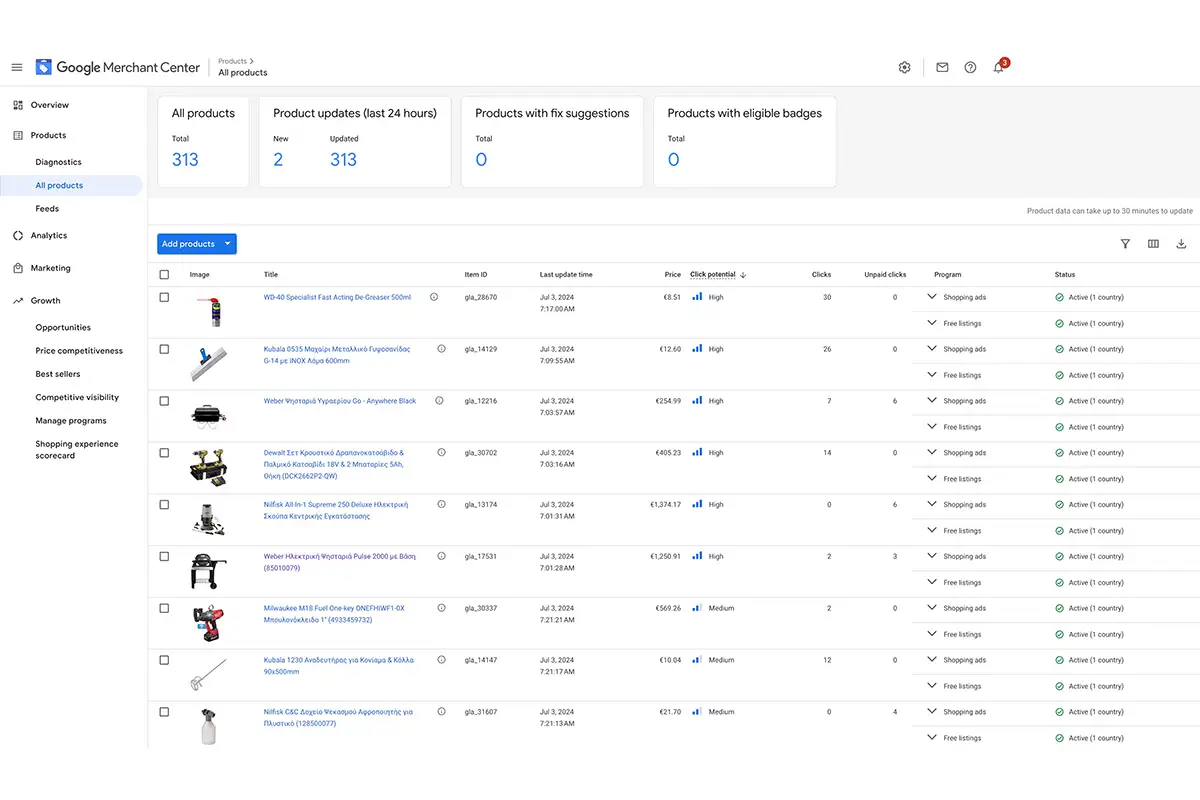Open the column chooser icon
The width and height of the screenshot is (1200, 800).
coord(1153,243)
